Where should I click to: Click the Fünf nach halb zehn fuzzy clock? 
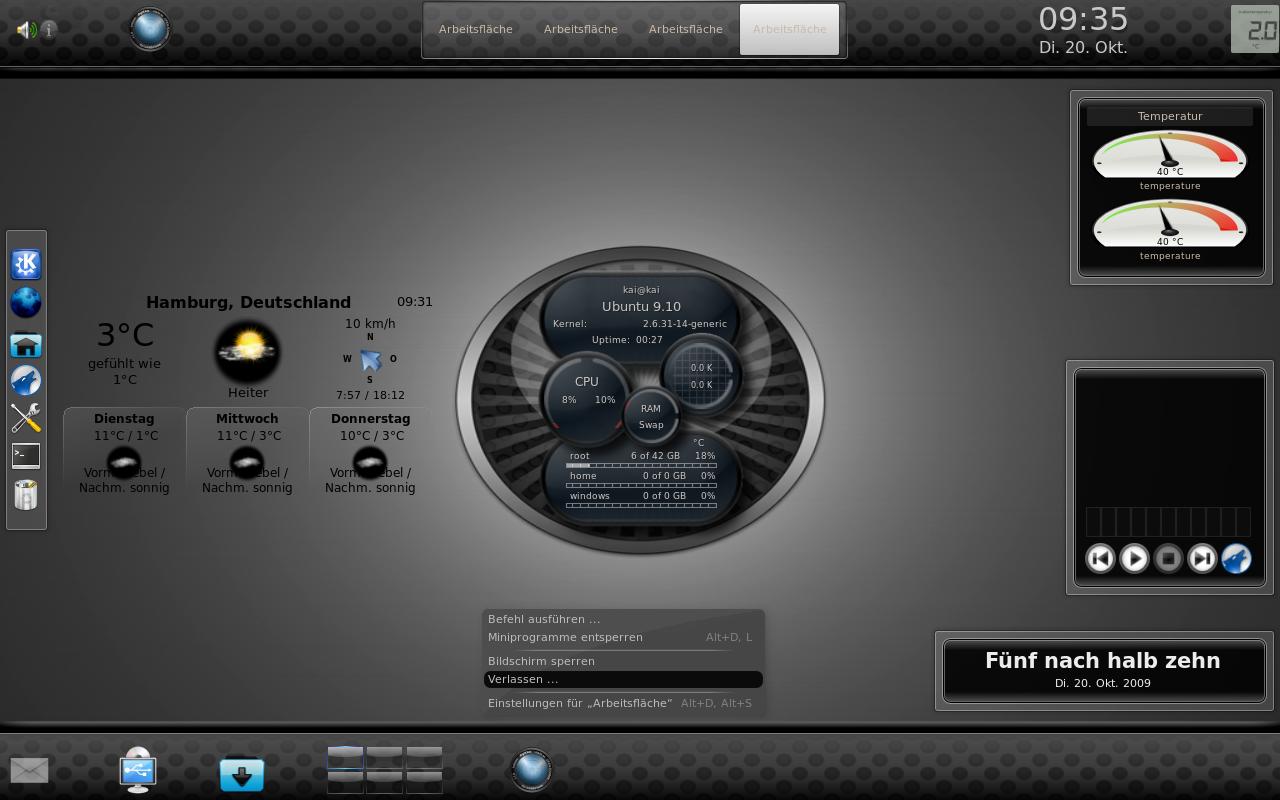(x=1102, y=661)
